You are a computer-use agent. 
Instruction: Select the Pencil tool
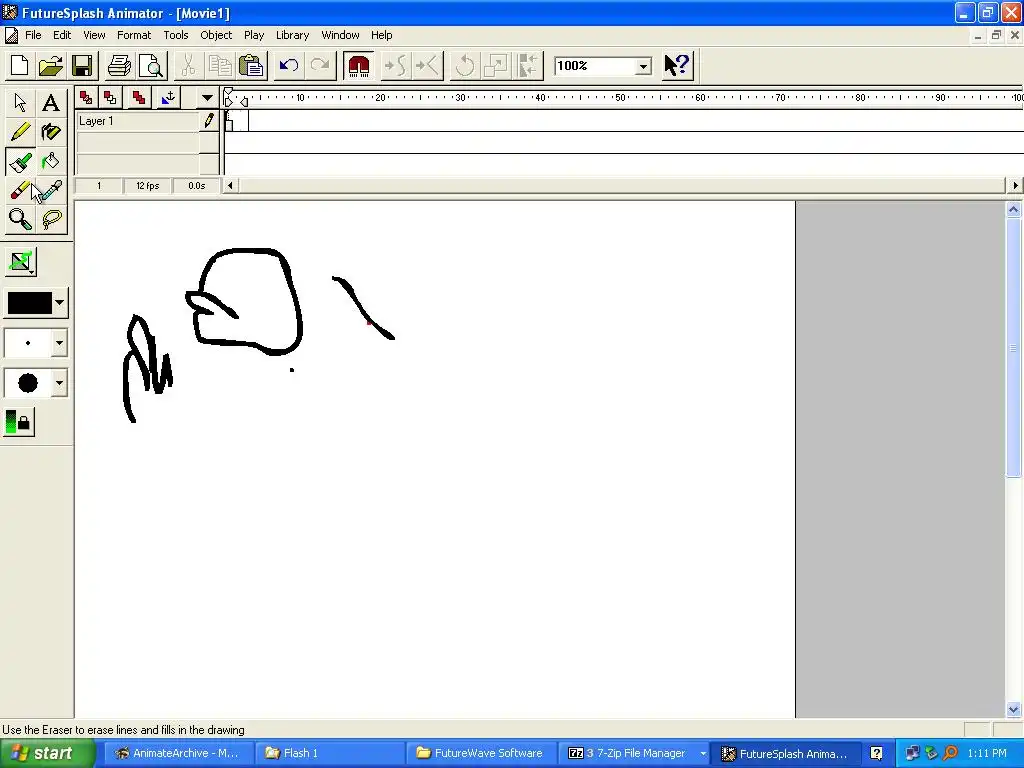pyautogui.click(x=20, y=132)
